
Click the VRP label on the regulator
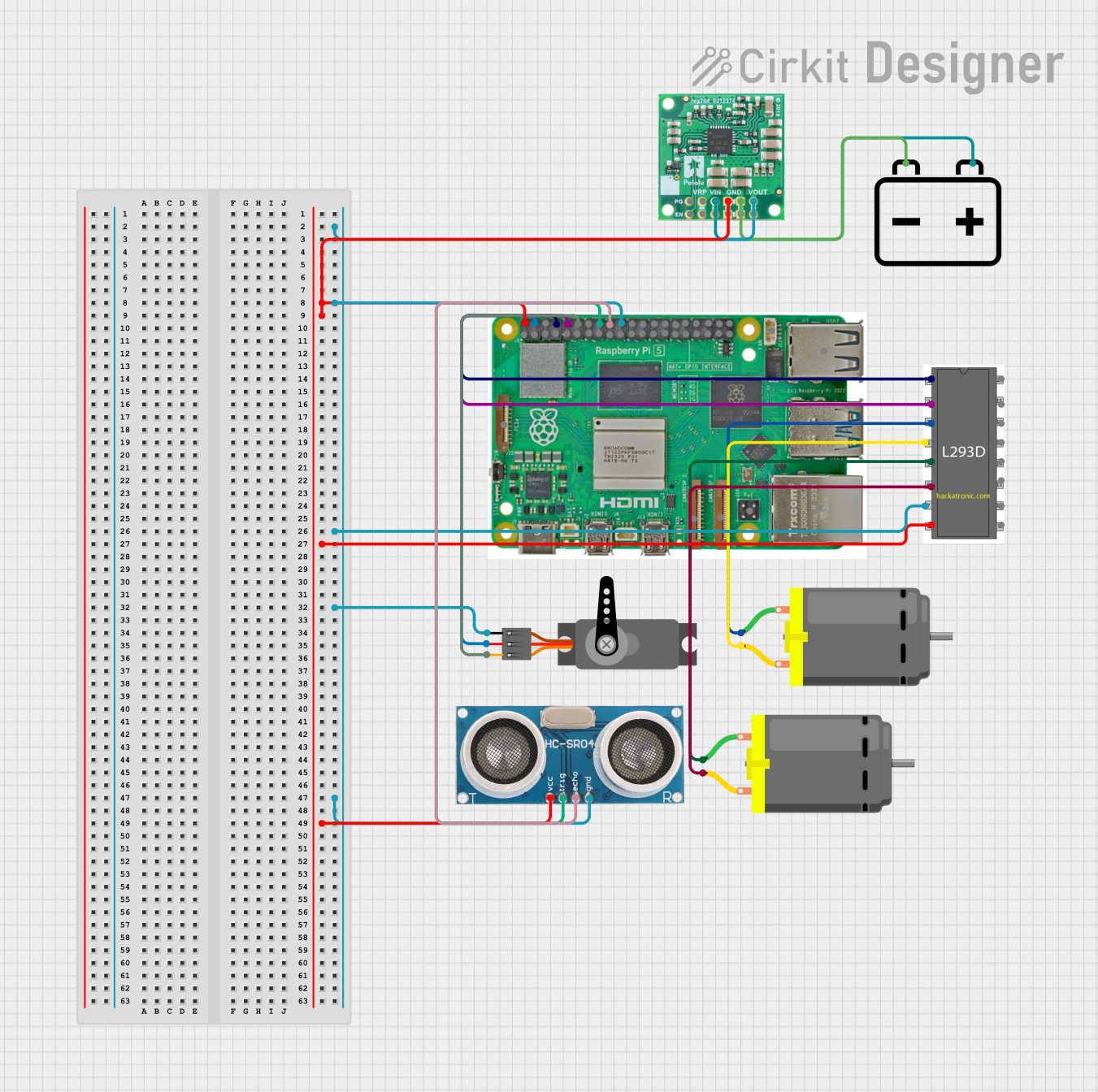700,193
